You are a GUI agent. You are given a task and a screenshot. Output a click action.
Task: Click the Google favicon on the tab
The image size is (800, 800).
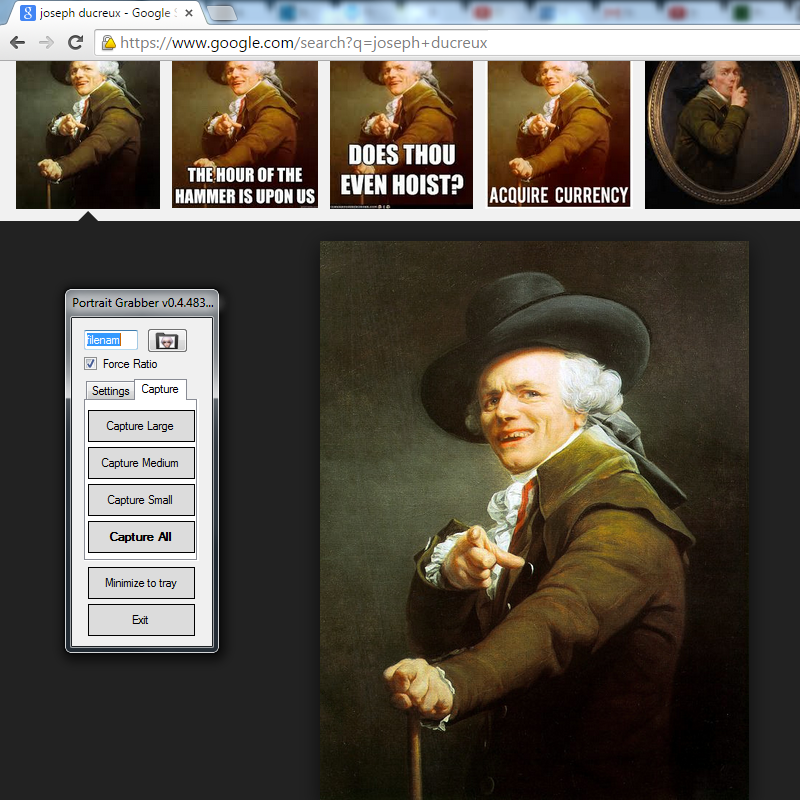point(28,13)
